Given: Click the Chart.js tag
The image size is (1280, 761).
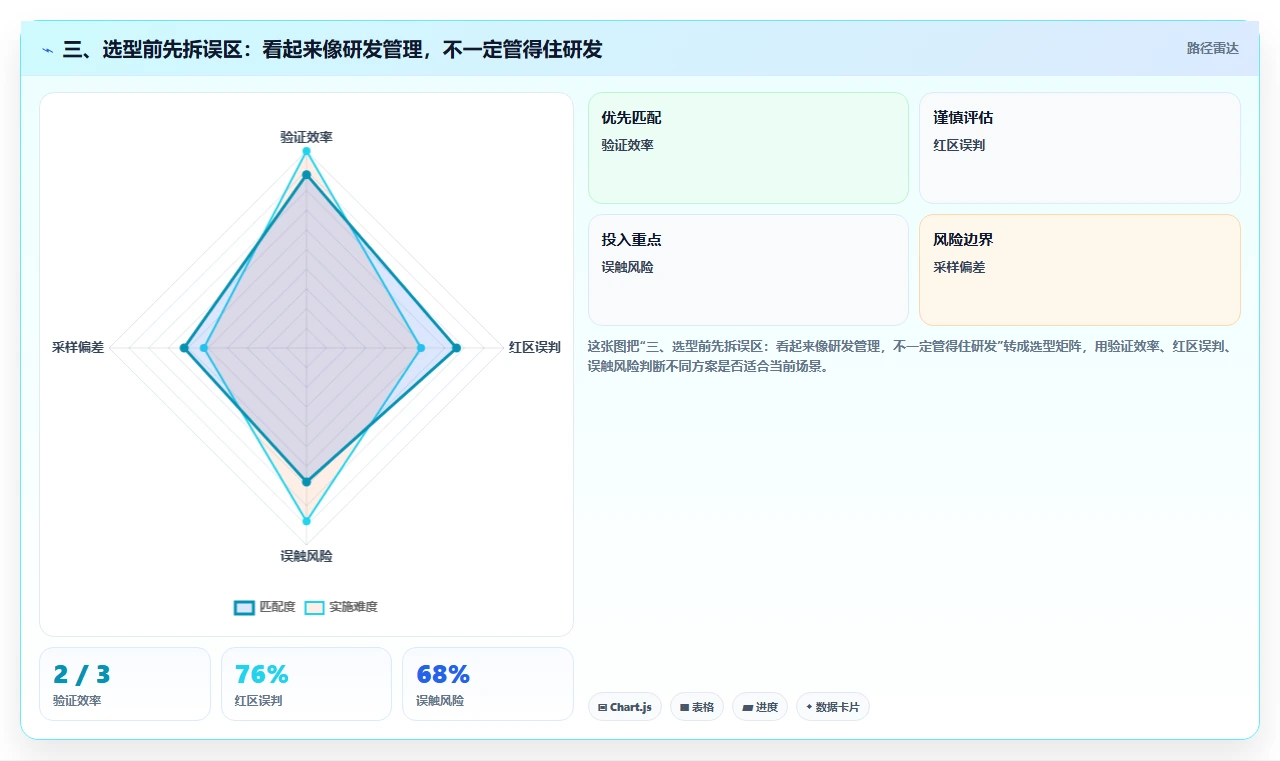Looking at the screenshot, I should click(625, 707).
